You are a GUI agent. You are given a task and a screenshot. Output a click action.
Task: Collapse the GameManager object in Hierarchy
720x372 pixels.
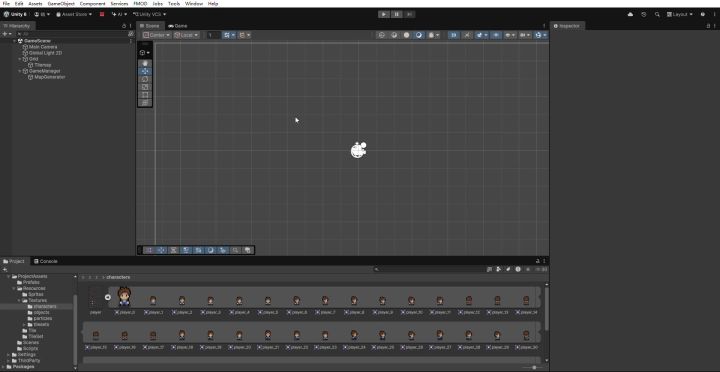coord(20,71)
